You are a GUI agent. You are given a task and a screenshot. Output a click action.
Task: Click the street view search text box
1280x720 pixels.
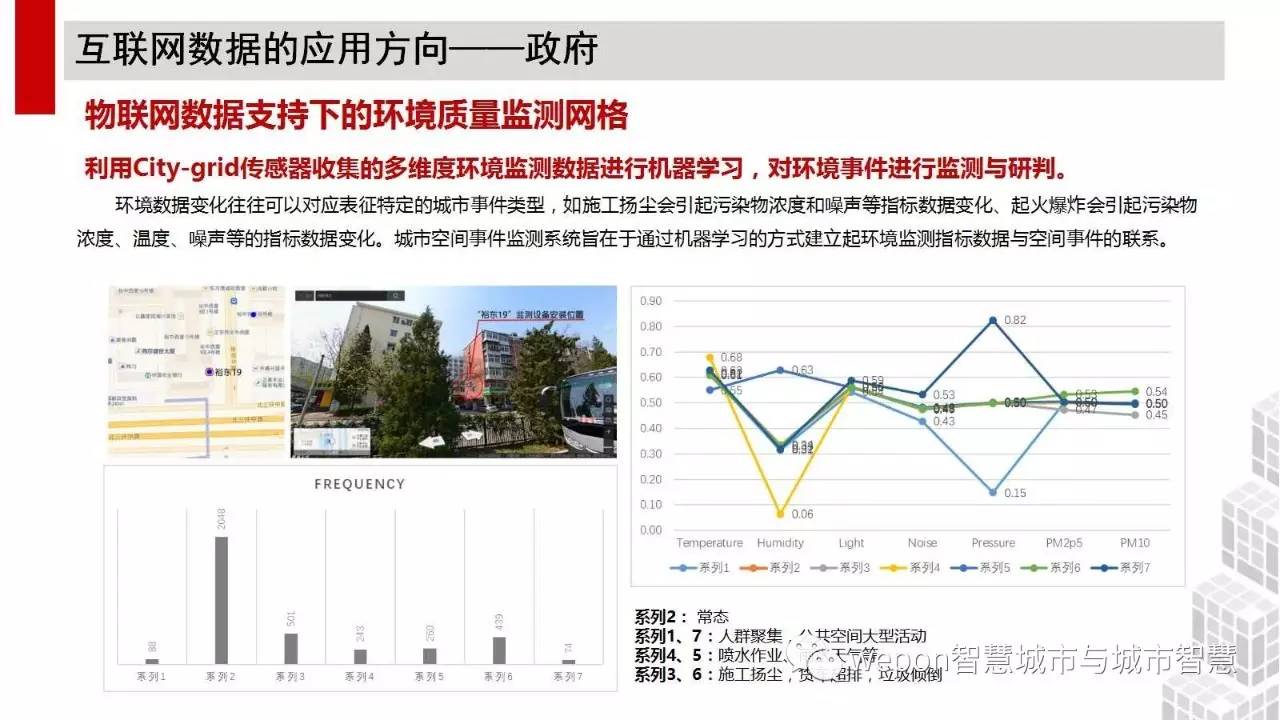pyautogui.click(x=350, y=297)
